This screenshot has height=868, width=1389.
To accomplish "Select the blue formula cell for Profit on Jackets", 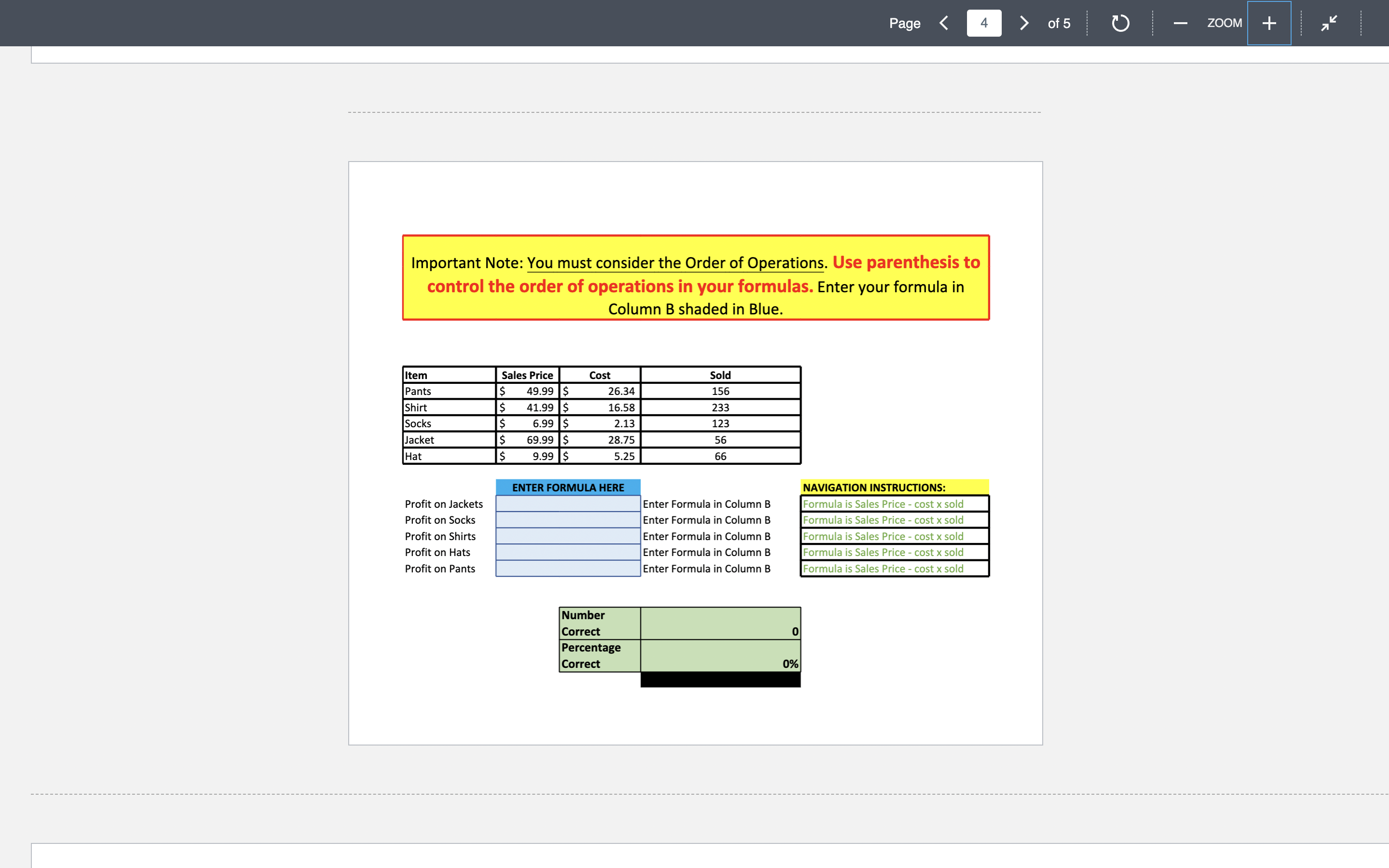I will 568,503.
